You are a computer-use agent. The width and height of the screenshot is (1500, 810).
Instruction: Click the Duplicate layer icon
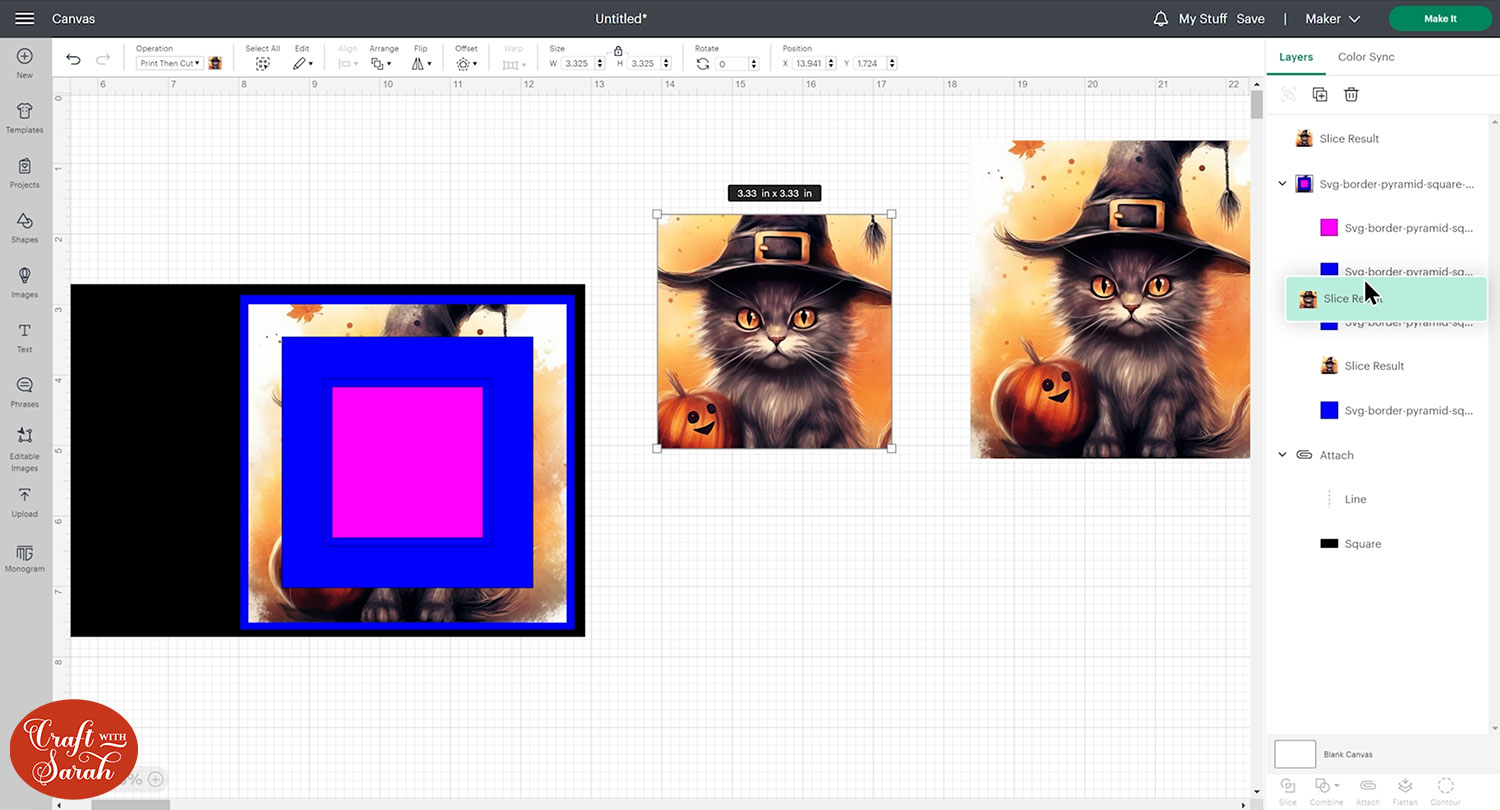pos(1320,94)
